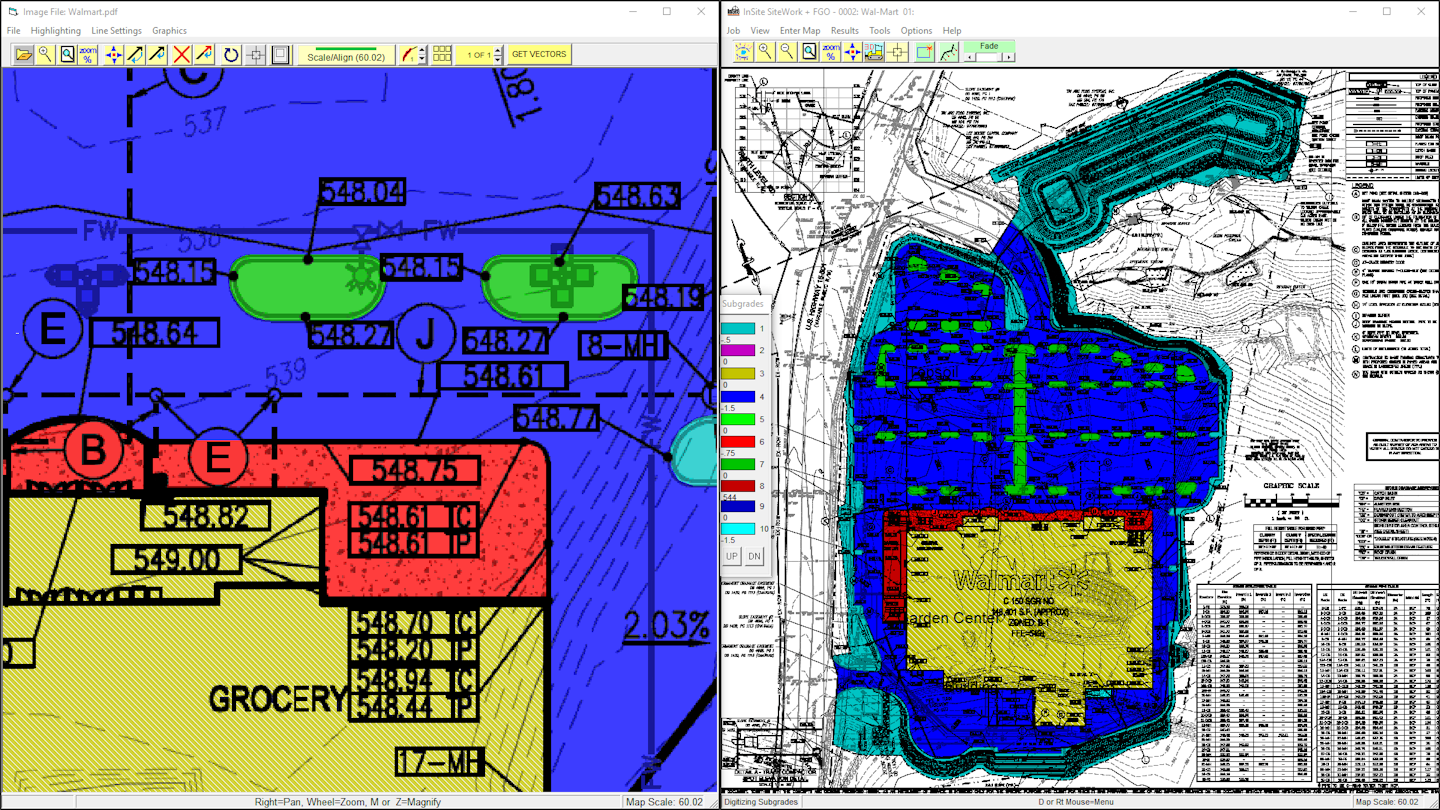The height and width of the screenshot is (810, 1440).
Task: Select subgrade 7 dark green swatch
Action: 738,464
